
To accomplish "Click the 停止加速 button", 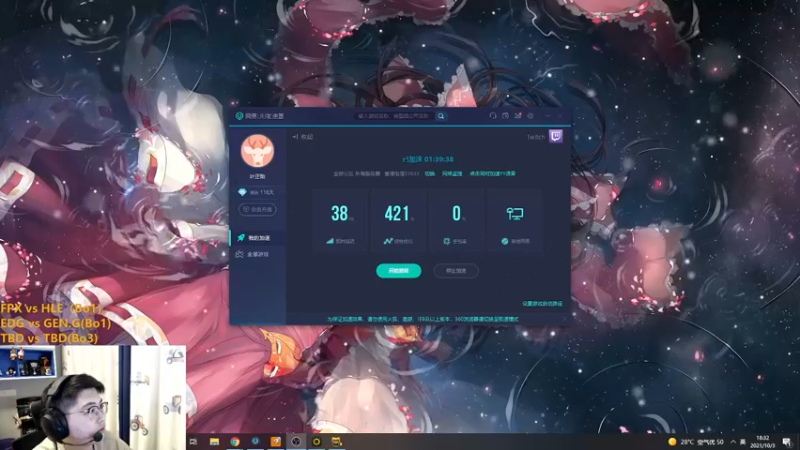I will 456,271.
